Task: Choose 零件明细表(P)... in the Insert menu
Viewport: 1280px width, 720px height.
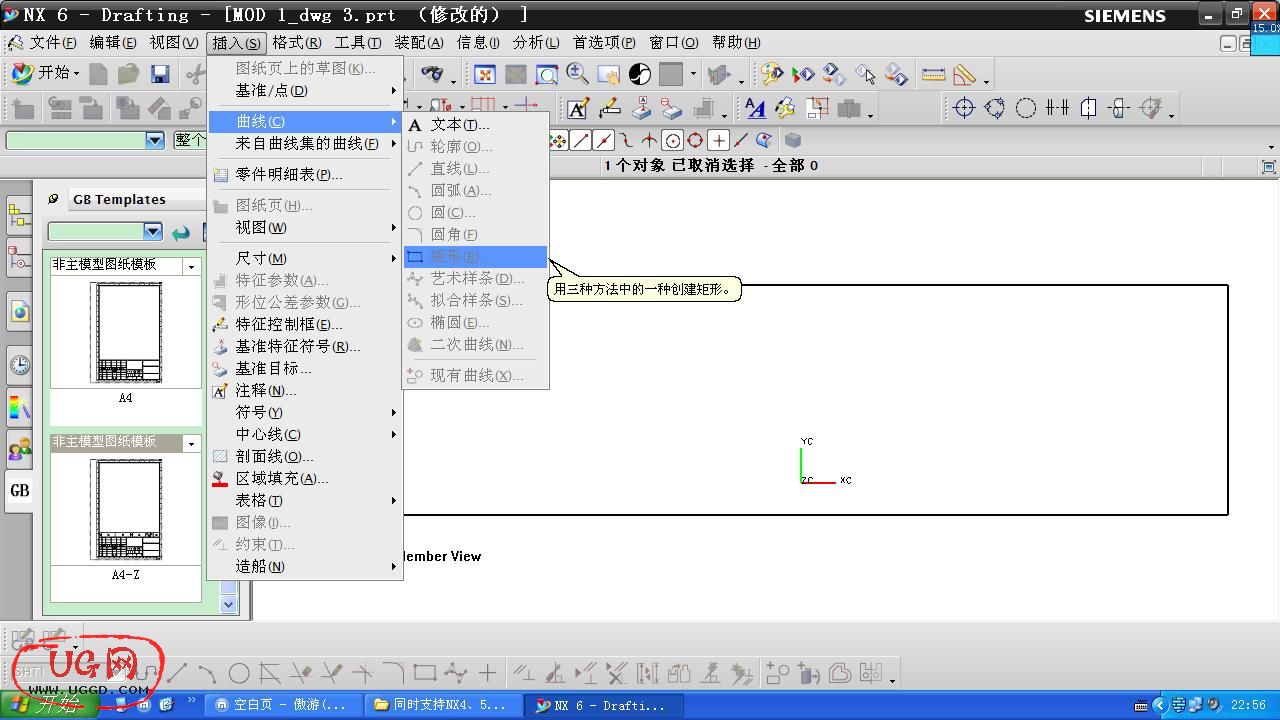Action: point(304,175)
